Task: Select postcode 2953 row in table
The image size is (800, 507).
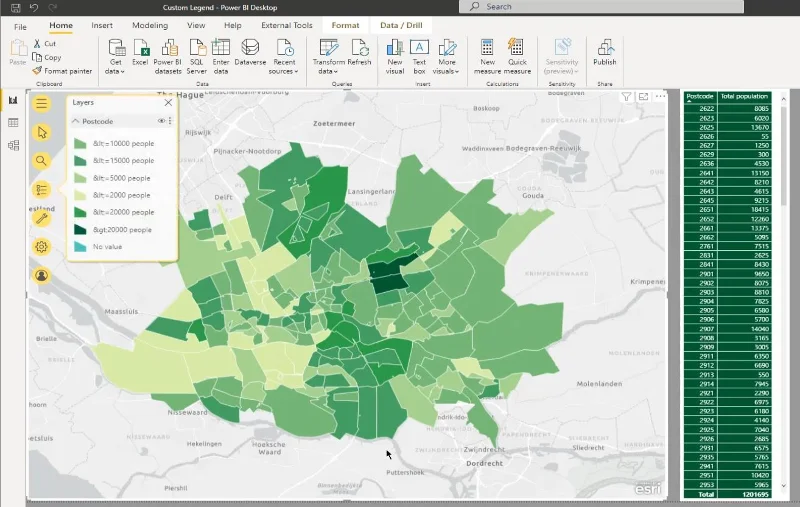Action: (x=728, y=485)
